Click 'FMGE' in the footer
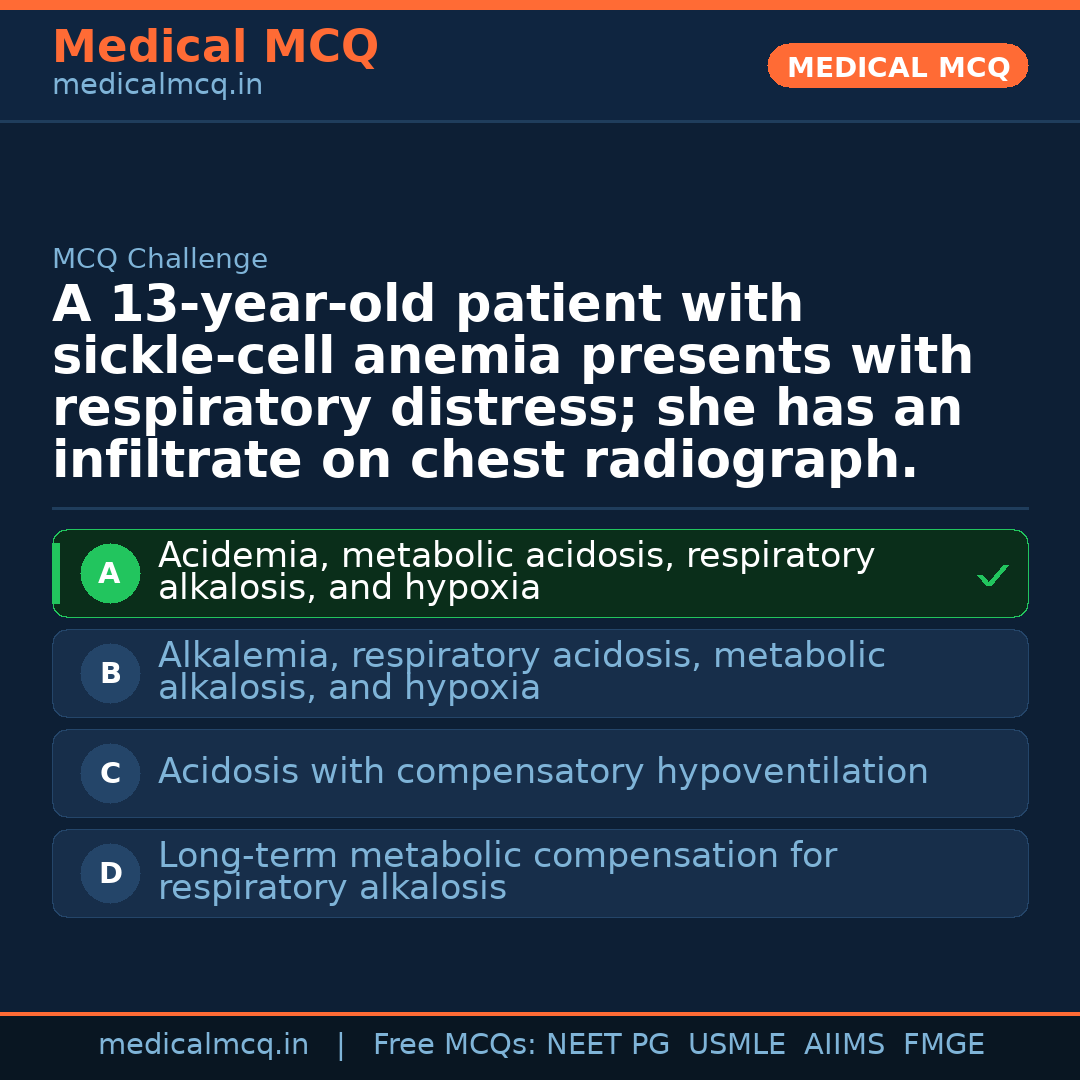1080x1080 pixels. point(943,1045)
